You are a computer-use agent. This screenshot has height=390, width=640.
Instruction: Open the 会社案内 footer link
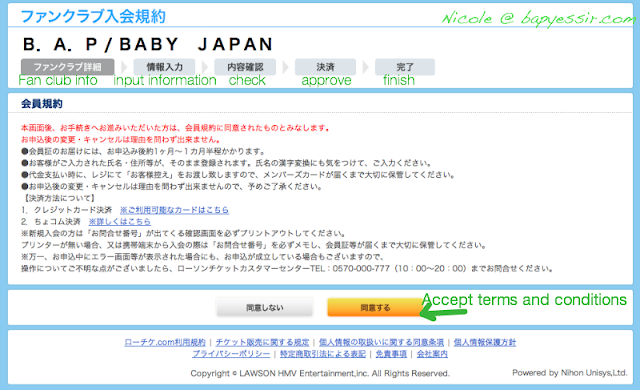click(x=432, y=354)
